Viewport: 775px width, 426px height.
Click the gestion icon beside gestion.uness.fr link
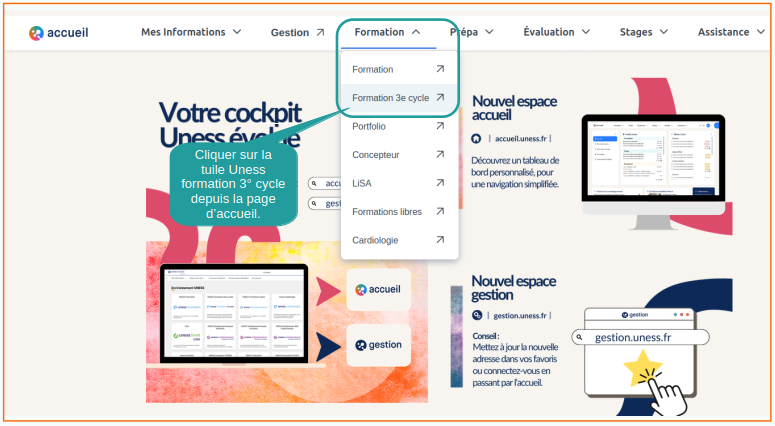coord(477,315)
